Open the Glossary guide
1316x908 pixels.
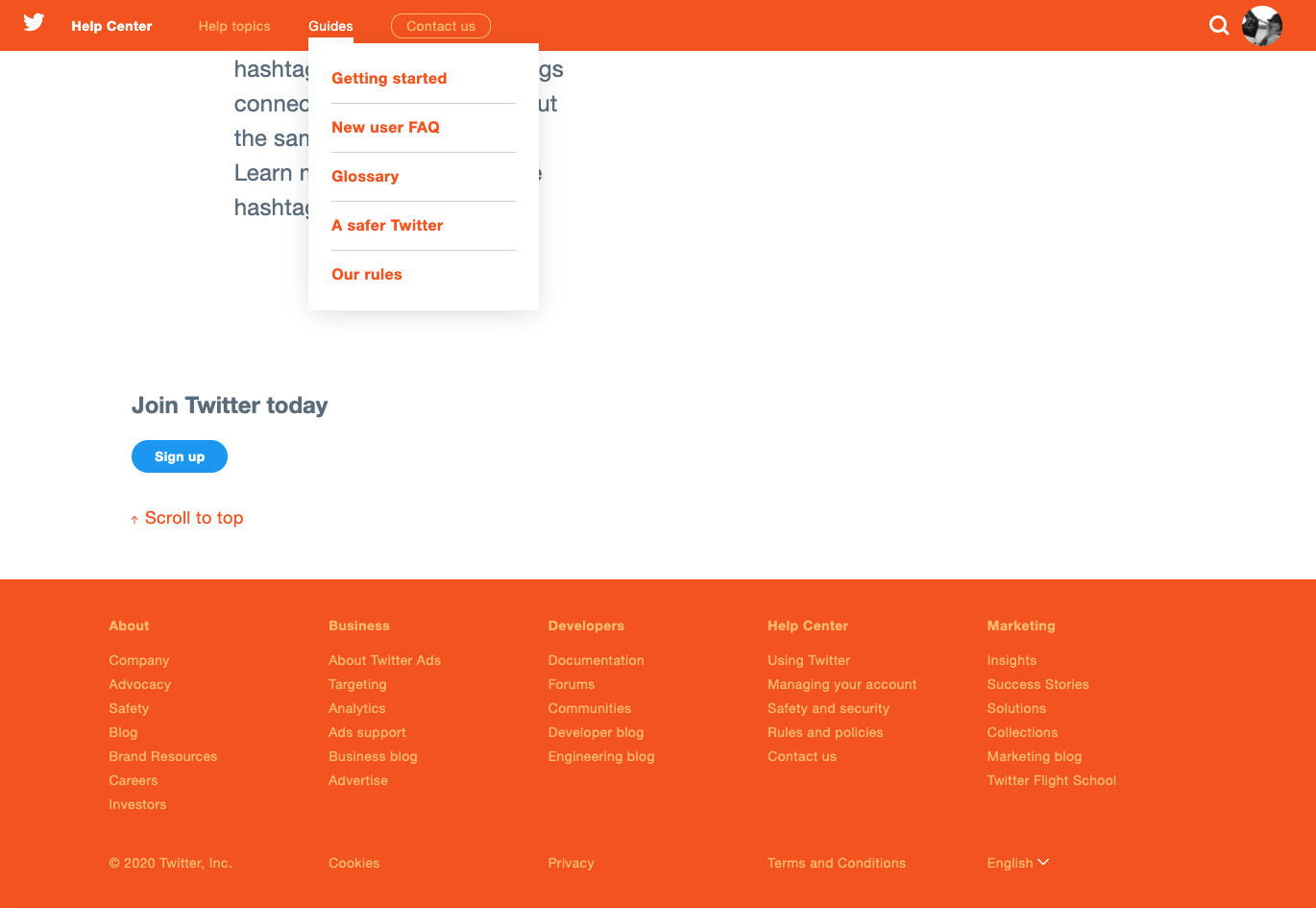(365, 177)
